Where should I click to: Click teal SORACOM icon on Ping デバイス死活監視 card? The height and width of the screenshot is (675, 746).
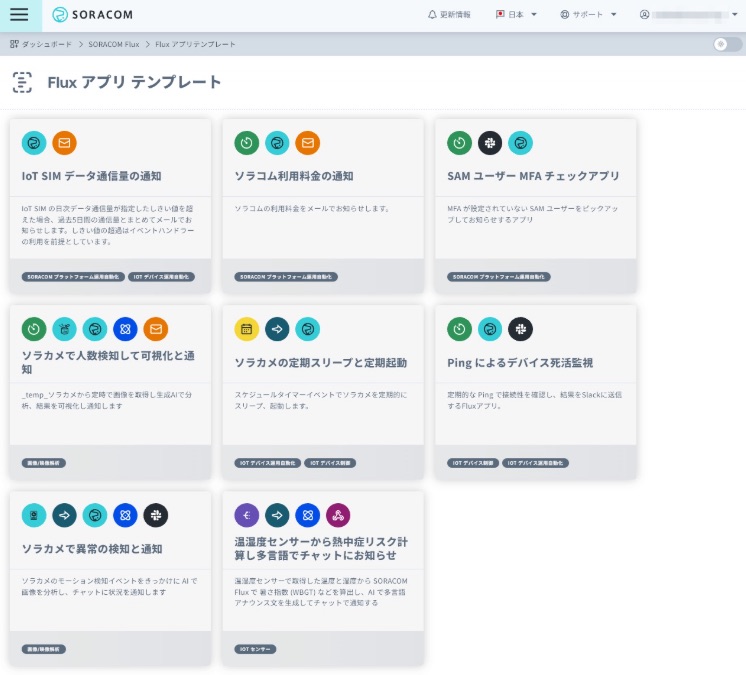pyautogui.click(x=490, y=329)
